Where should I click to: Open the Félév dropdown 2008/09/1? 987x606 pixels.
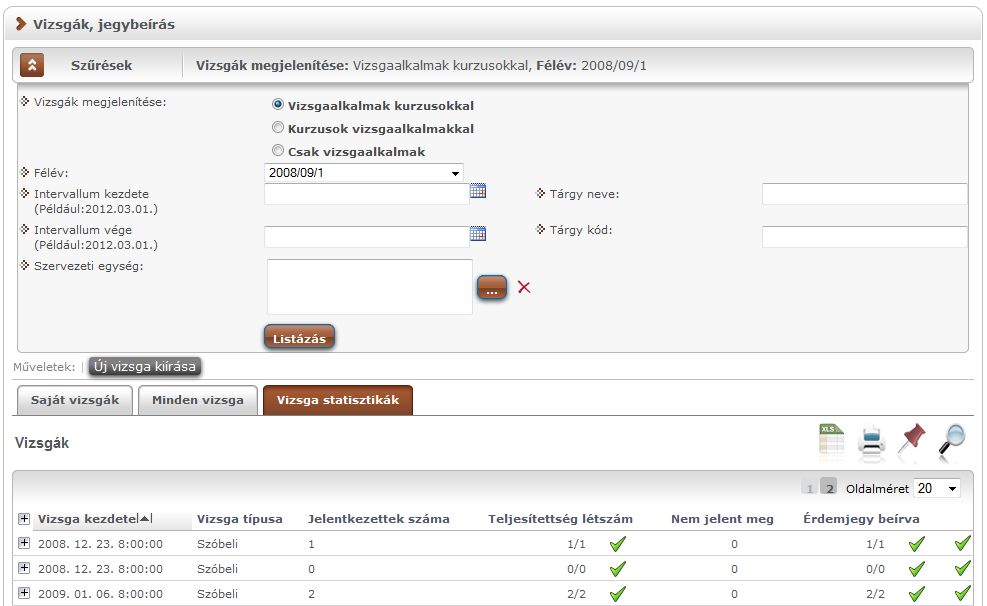[364, 172]
